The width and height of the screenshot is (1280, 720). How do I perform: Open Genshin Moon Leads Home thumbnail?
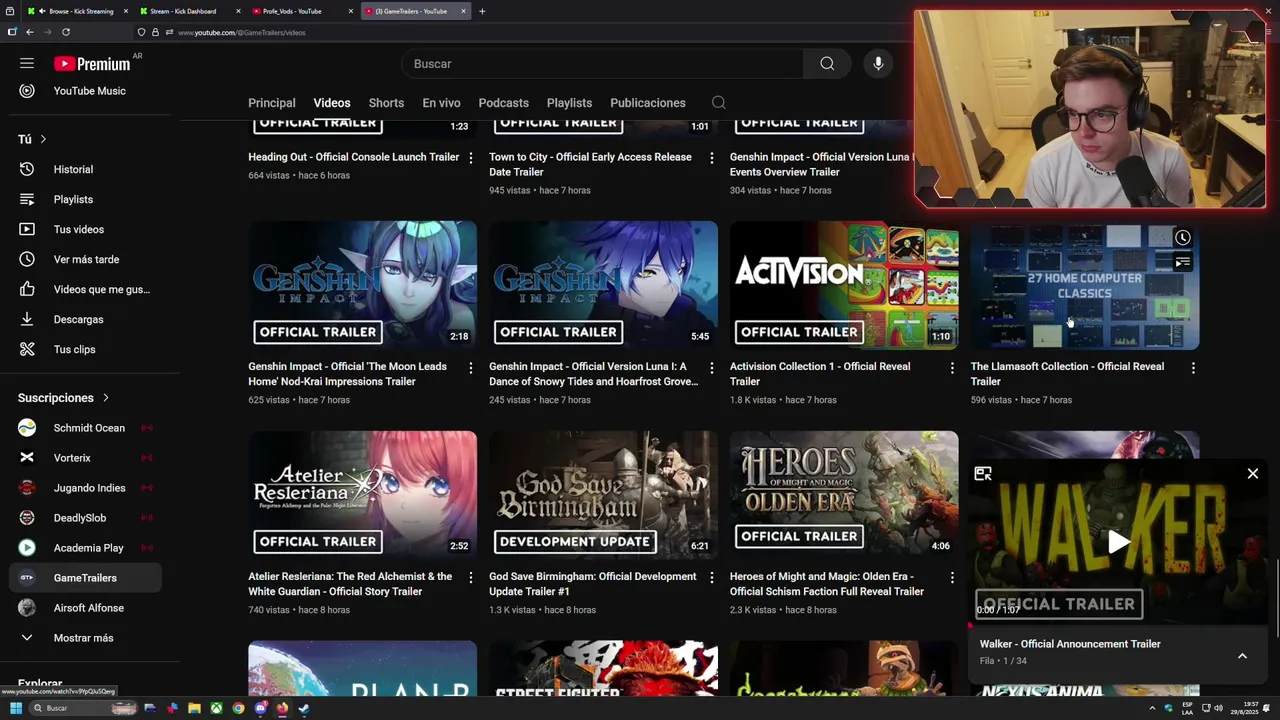pyautogui.click(x=362, y=285)
